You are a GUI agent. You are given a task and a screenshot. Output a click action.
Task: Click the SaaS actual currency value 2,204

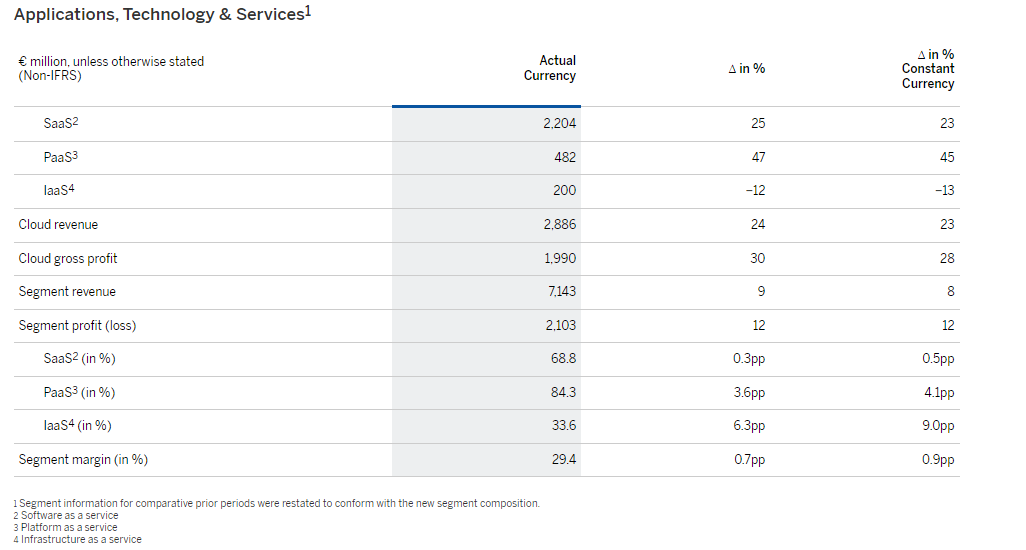pos(559,124)
